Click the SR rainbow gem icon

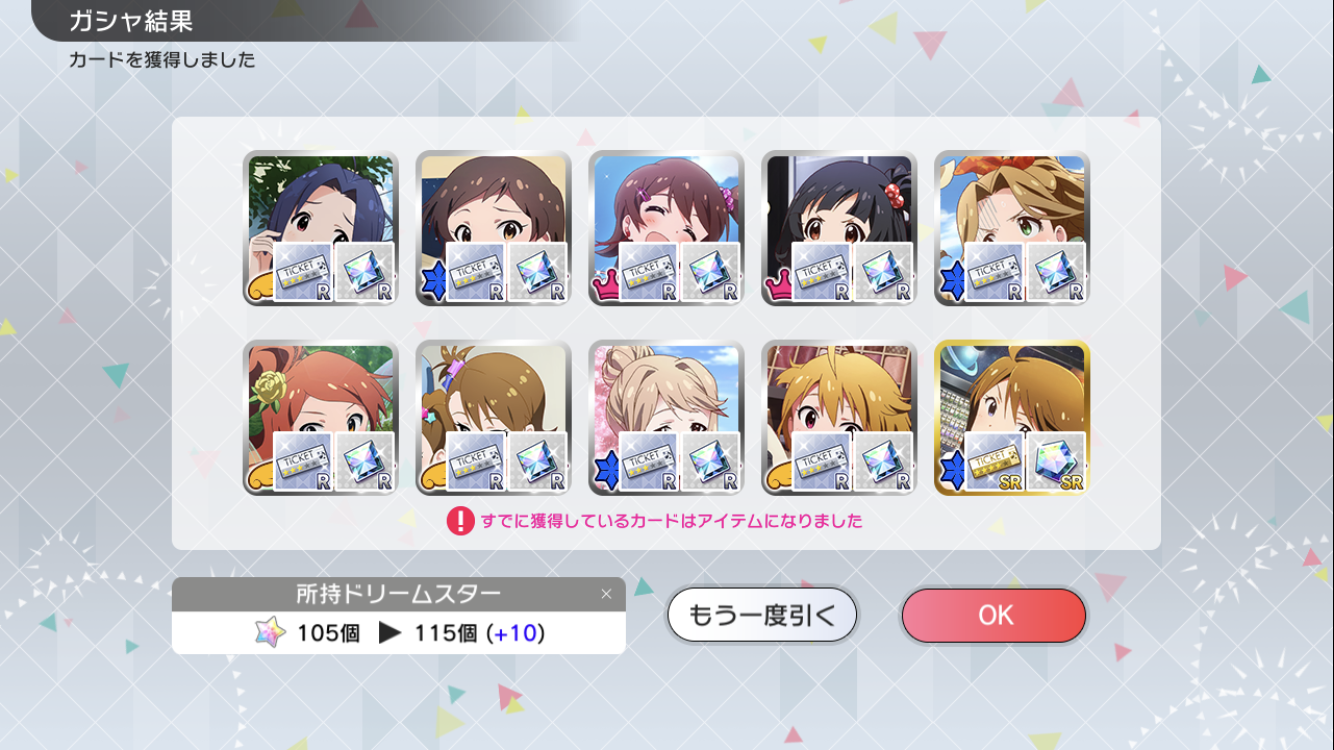pyautogui.click(x=1057, y=461)
